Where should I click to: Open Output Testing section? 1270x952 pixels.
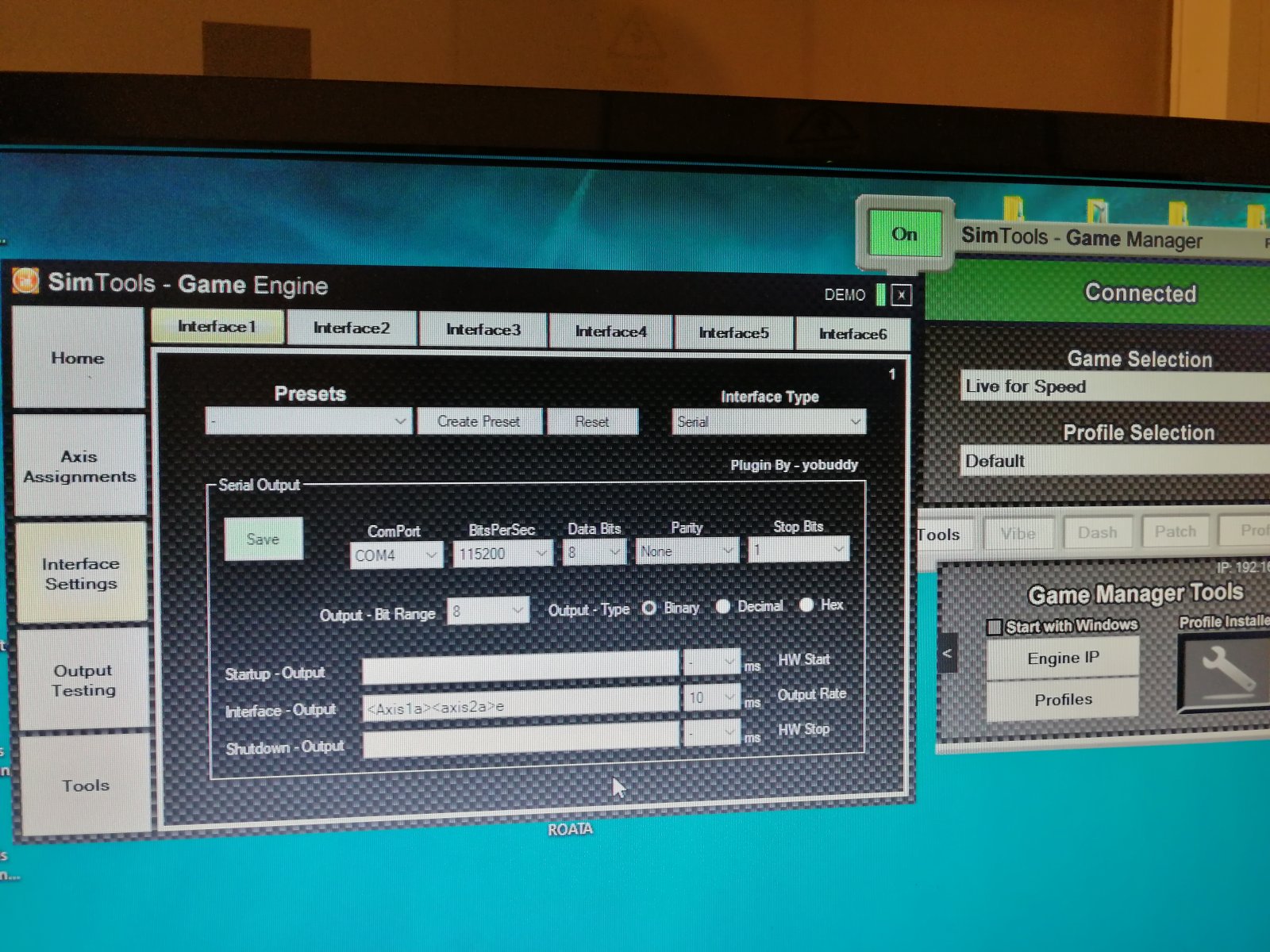[x=83, y=680]
